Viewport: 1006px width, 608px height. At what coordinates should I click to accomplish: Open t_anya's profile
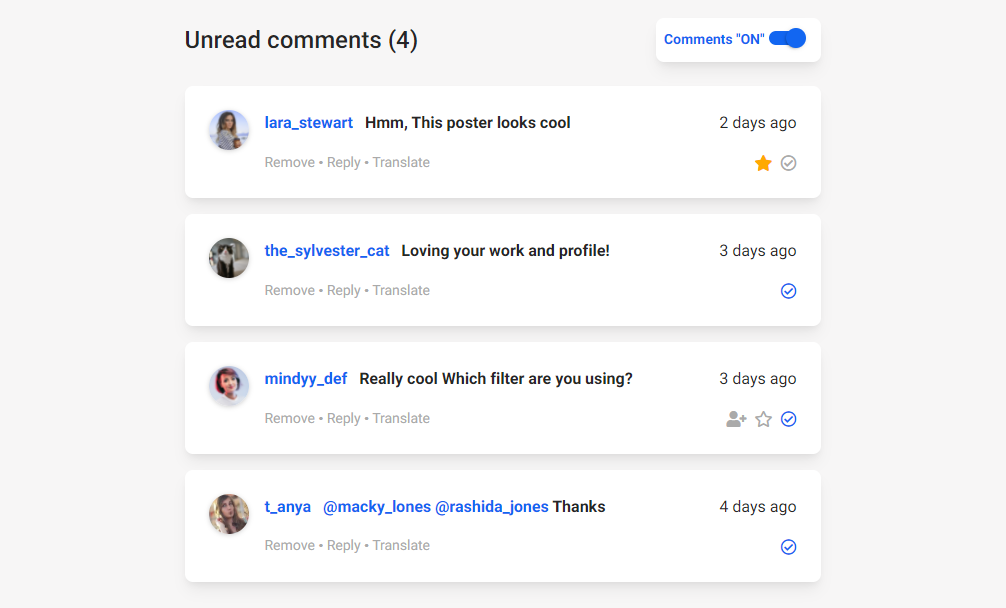click(x=287, y=507)
